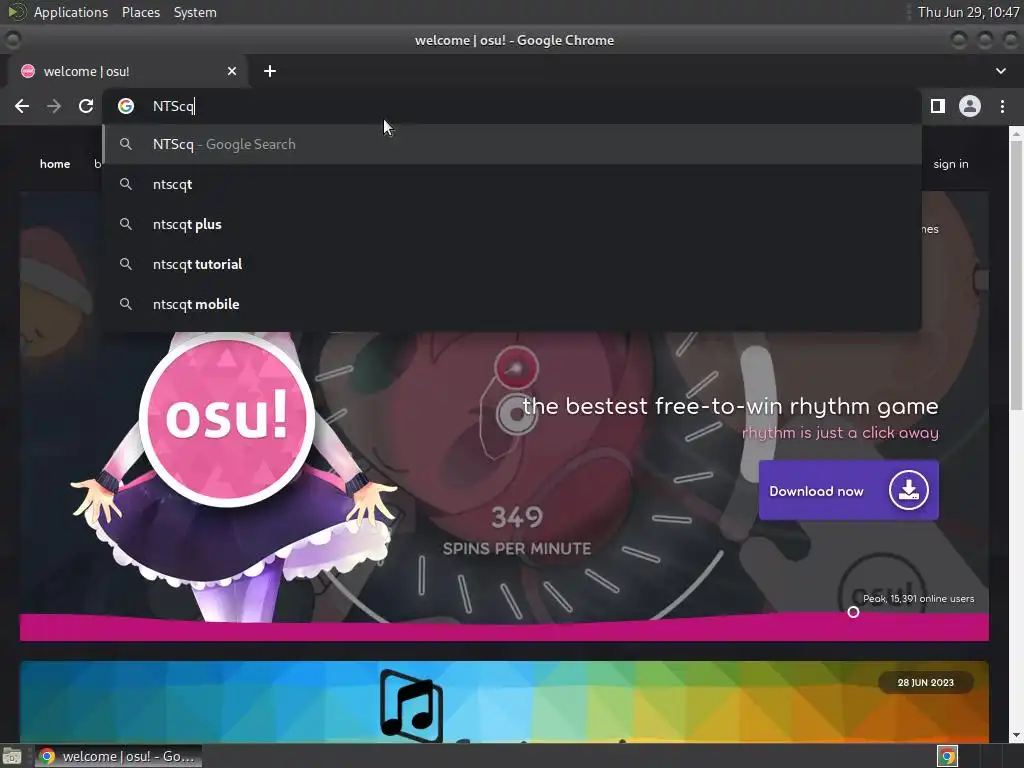This screenshot has width=1024, height=768.
Task: Click the Download now button
Action: click(848, 490)
